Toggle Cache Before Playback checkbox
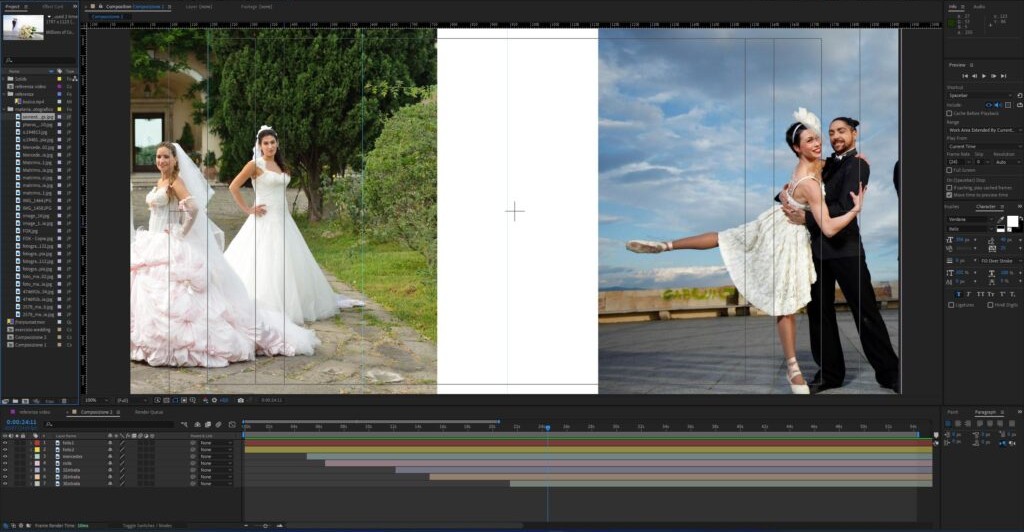 pyautogui.click(x=949, y=114)
